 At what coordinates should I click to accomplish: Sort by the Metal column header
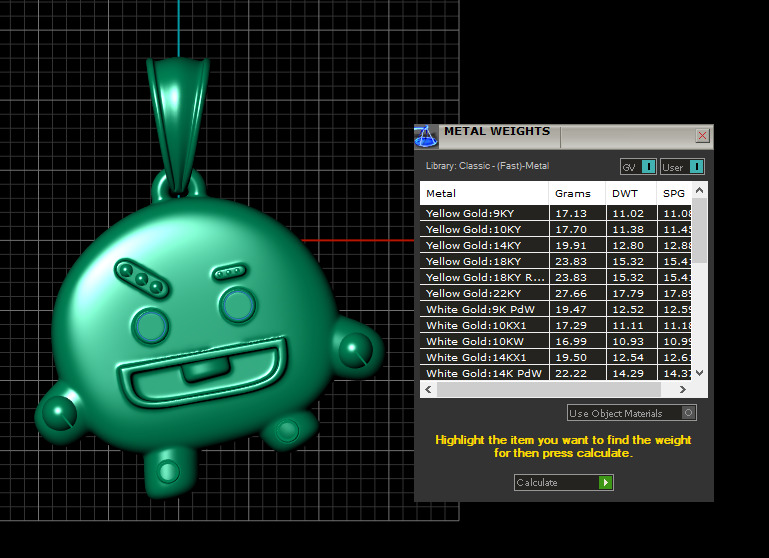click(x=484, y=193)
